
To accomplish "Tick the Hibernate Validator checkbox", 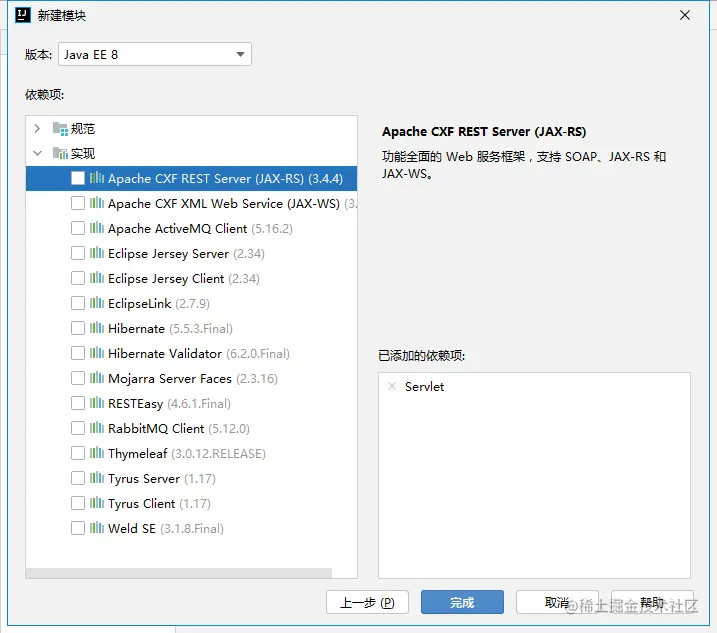I will coord(78,353).
